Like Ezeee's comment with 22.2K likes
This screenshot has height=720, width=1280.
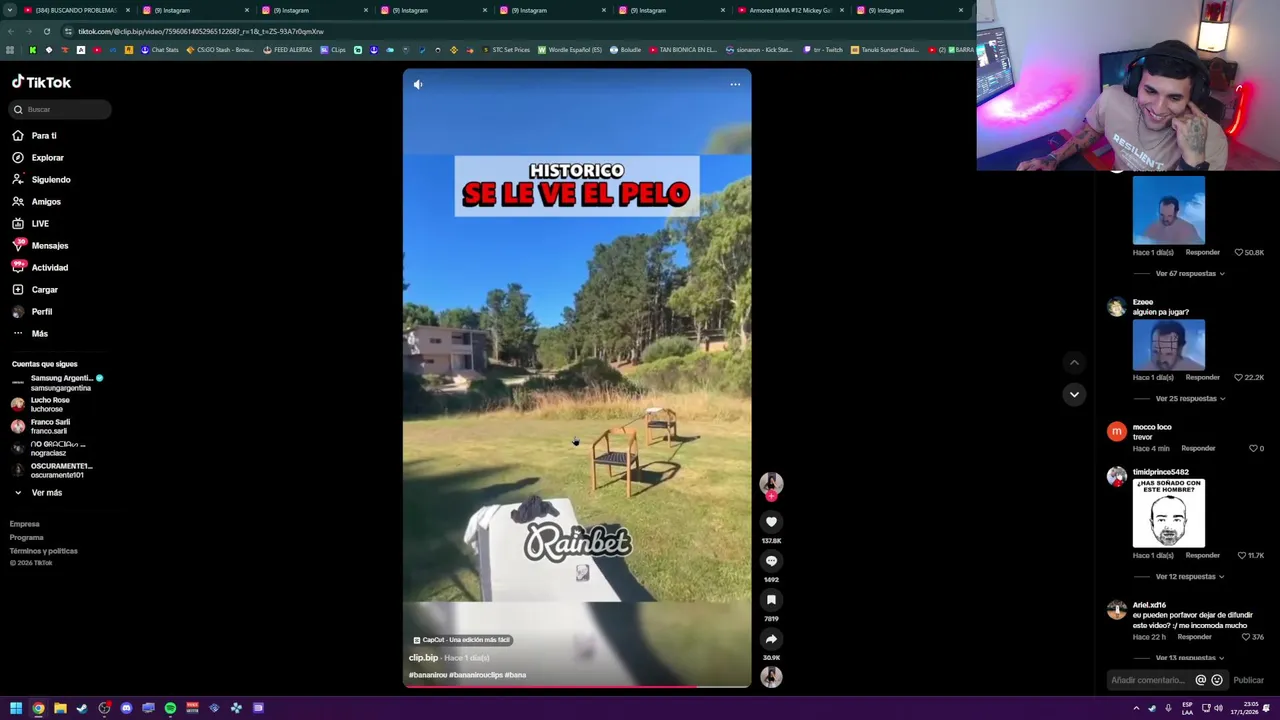tap(1238, 378)
